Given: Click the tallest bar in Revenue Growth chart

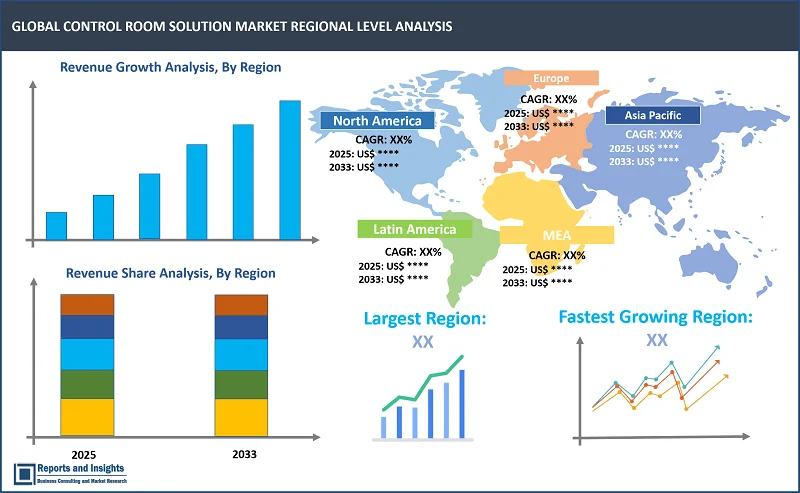Looking at the screenshot, I should pyautogui.click(x=290, y=170).
